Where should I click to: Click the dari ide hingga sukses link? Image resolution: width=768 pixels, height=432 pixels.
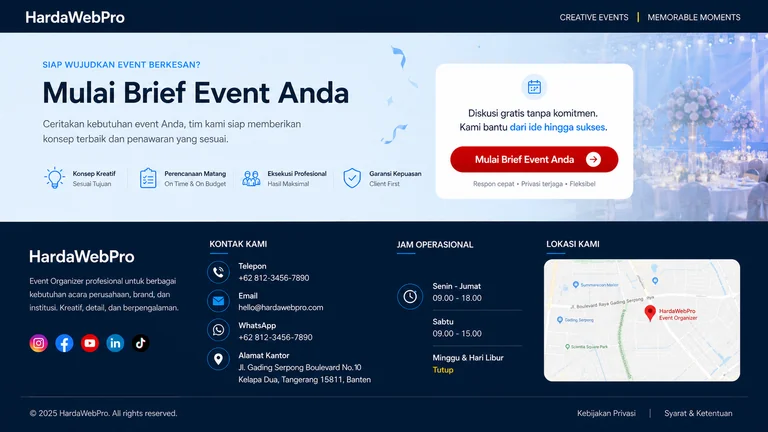557,127
